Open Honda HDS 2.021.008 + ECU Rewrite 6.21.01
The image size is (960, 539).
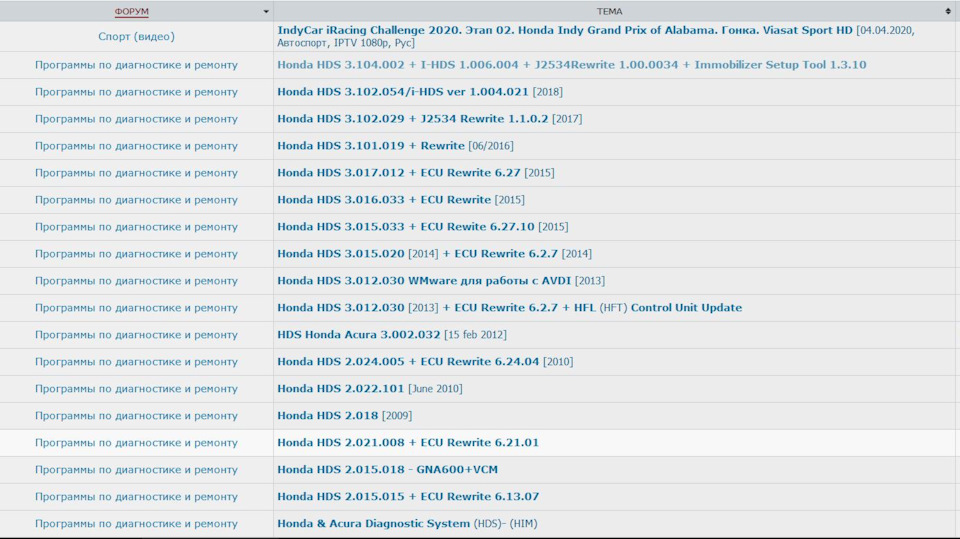coord(408,442)
